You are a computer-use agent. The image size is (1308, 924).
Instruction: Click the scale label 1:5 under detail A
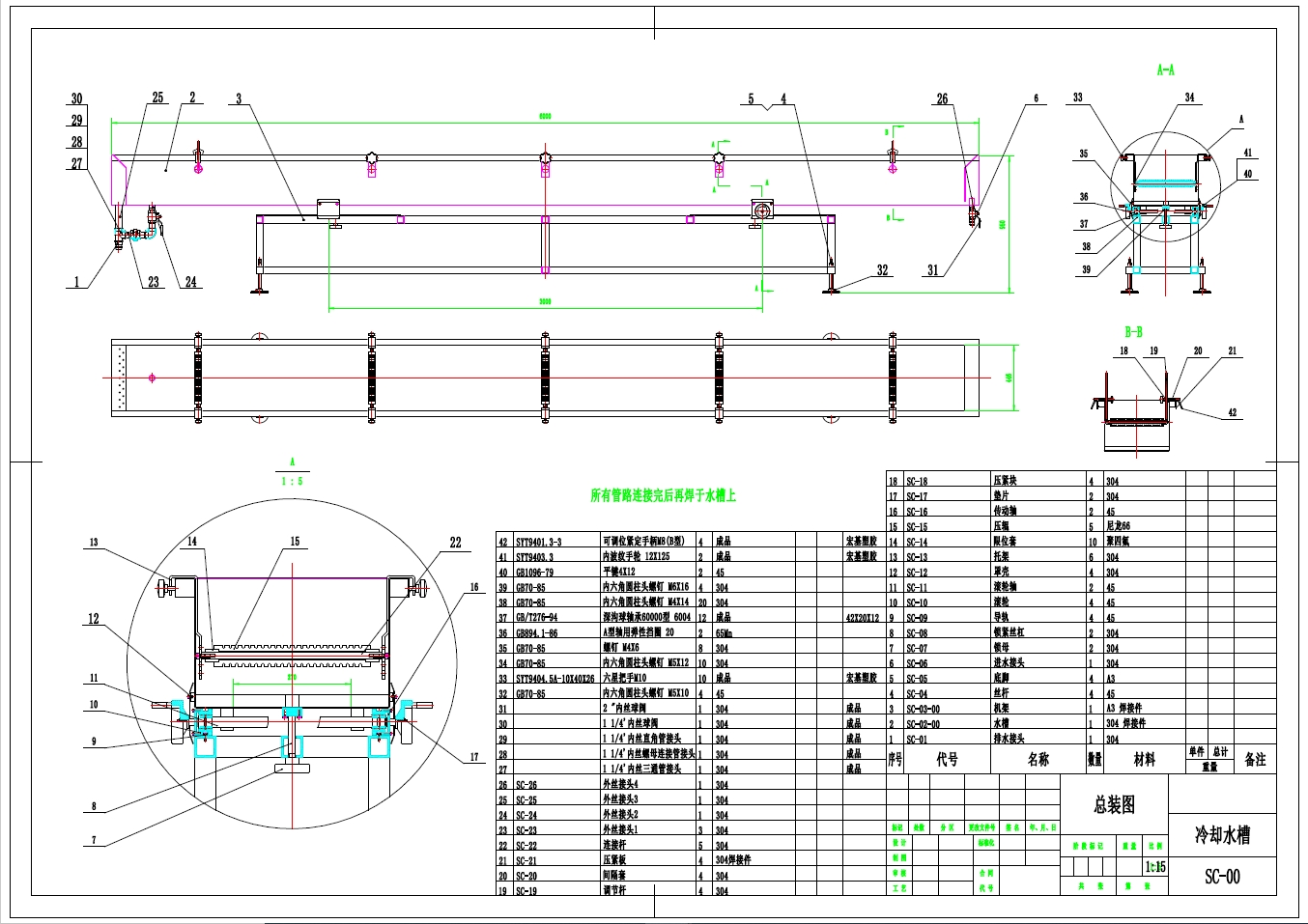coord(292,481)
